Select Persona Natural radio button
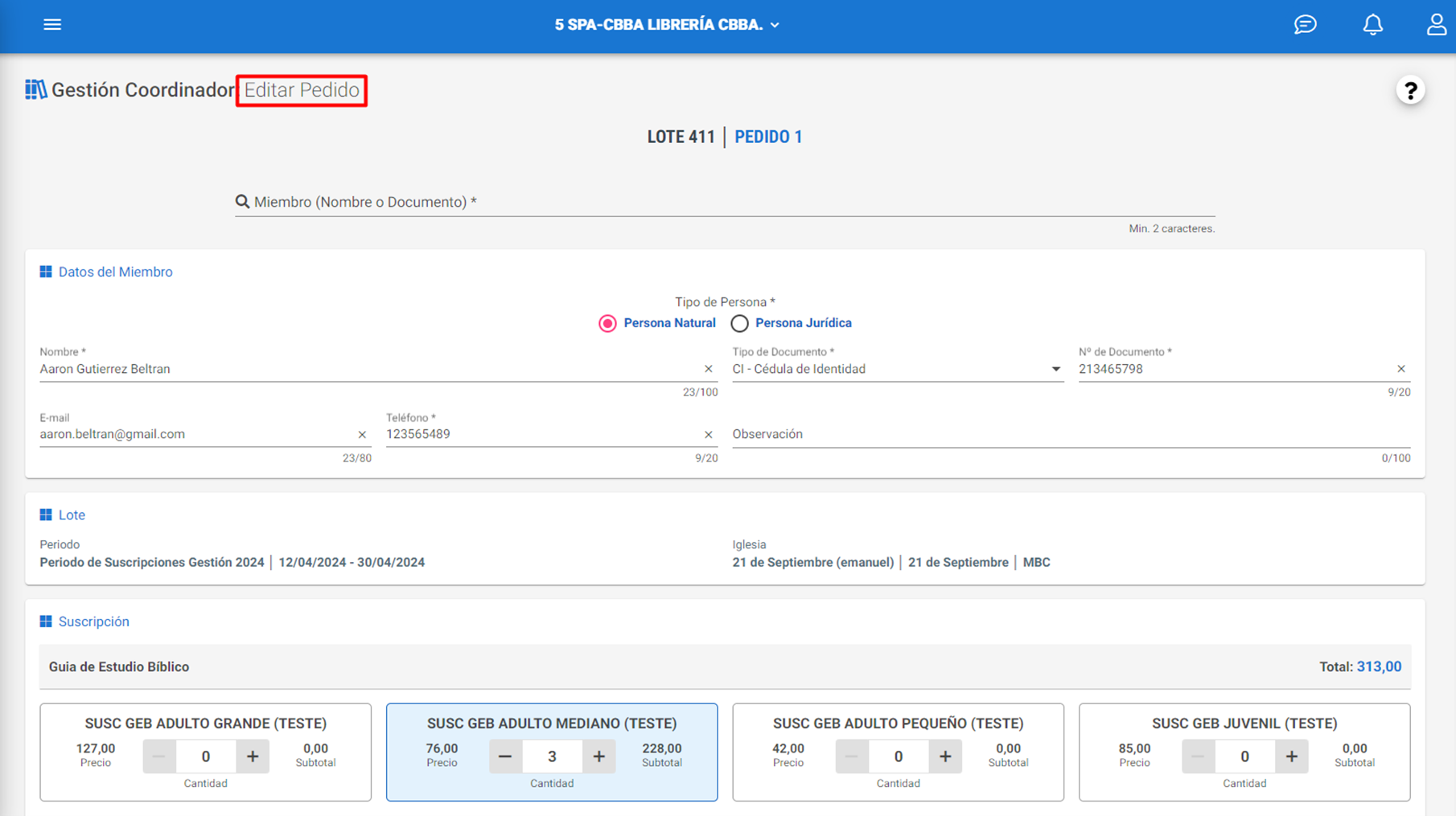This screenshot has height=816, width=1456. pyautogui.click(x=607, y=323)
